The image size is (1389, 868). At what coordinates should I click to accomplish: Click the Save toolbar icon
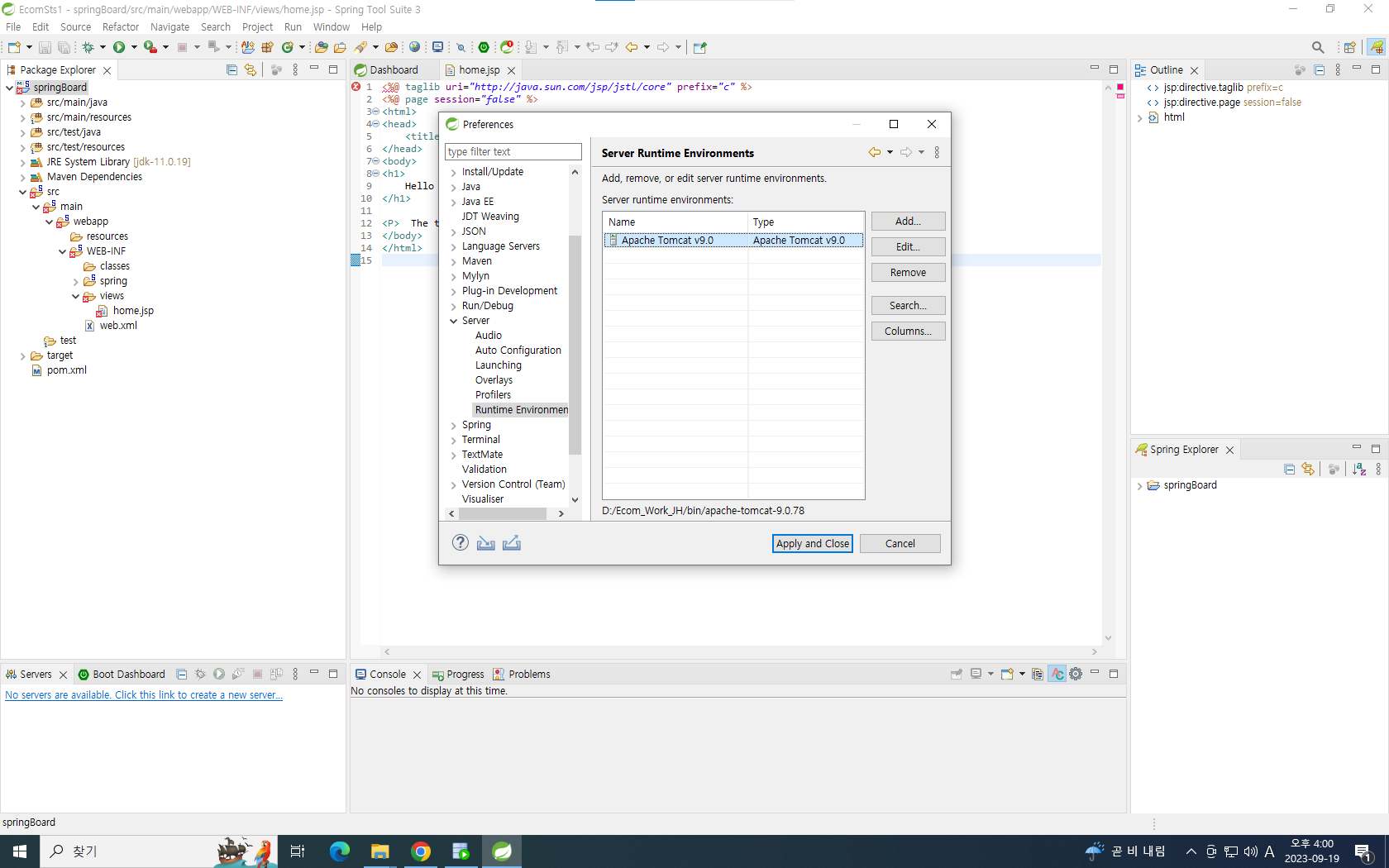(45, 47)
